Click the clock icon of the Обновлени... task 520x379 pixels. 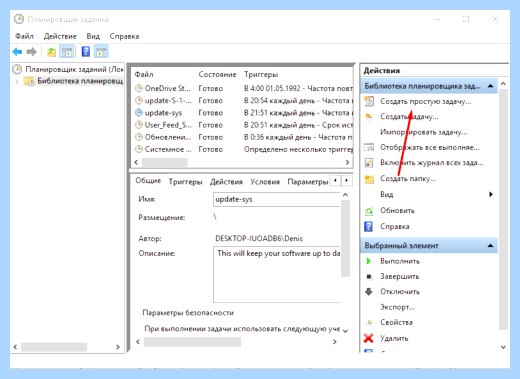pyautogui.click(x=139, y=137)
